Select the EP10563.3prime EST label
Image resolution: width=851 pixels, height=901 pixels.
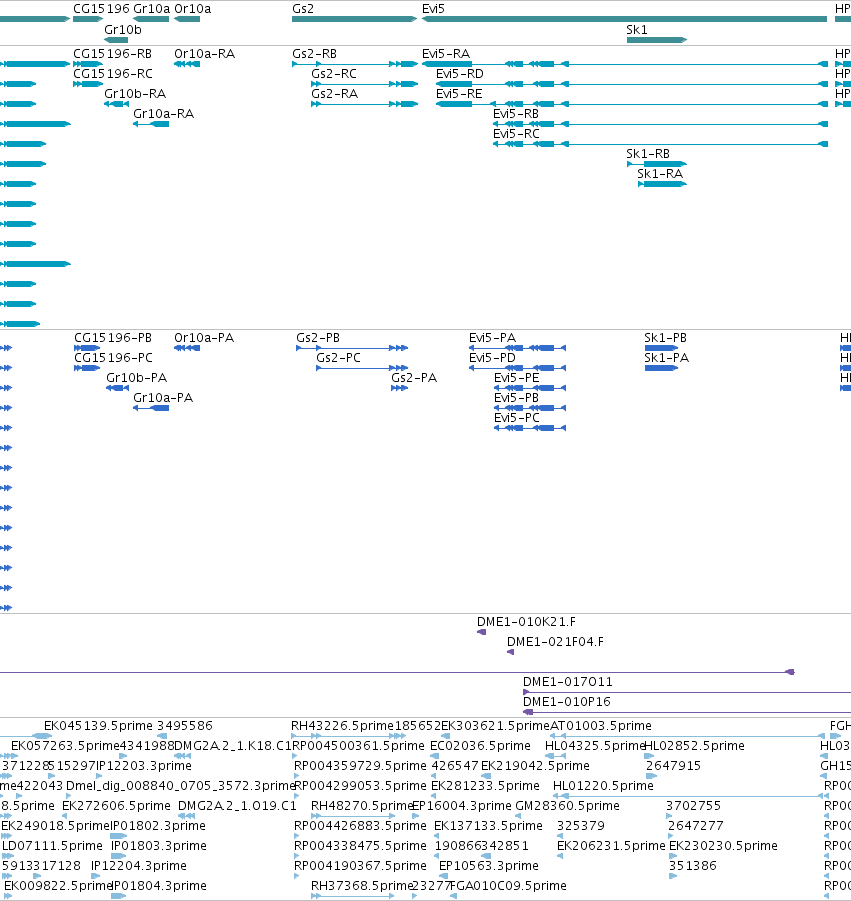tap(488, 866)
